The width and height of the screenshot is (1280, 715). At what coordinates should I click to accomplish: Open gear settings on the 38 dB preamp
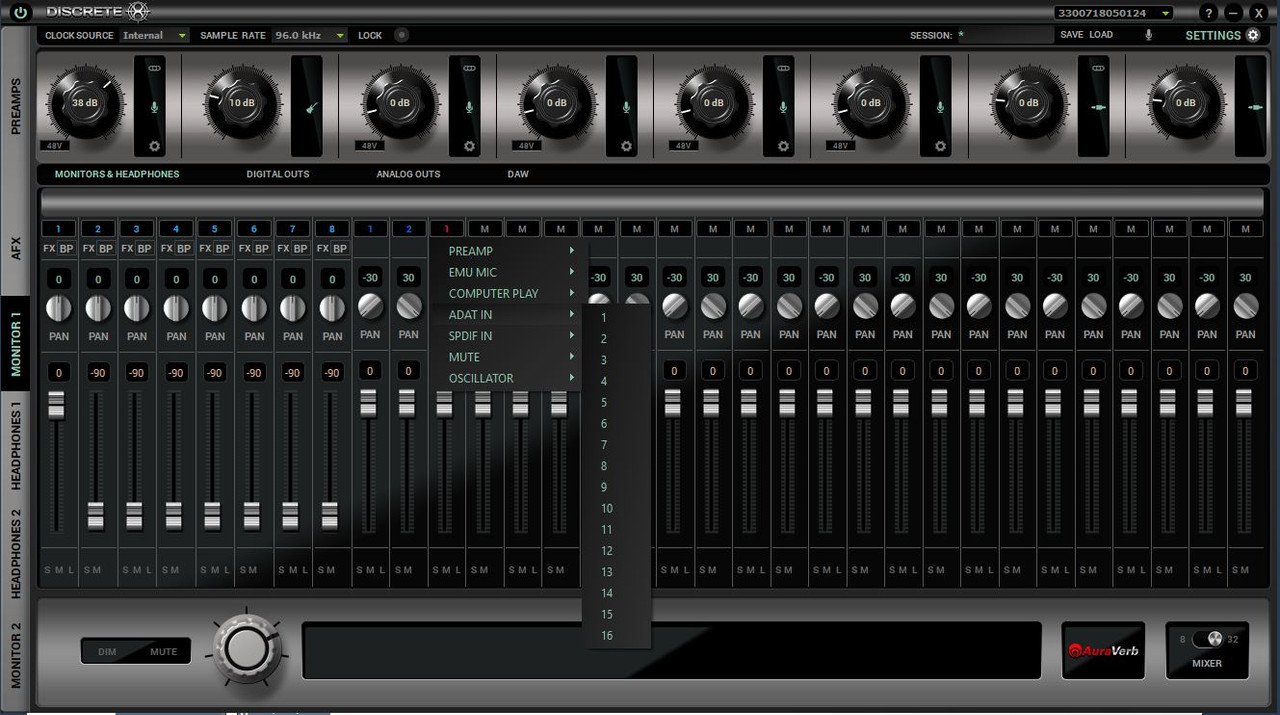click(x=155, y=146)
